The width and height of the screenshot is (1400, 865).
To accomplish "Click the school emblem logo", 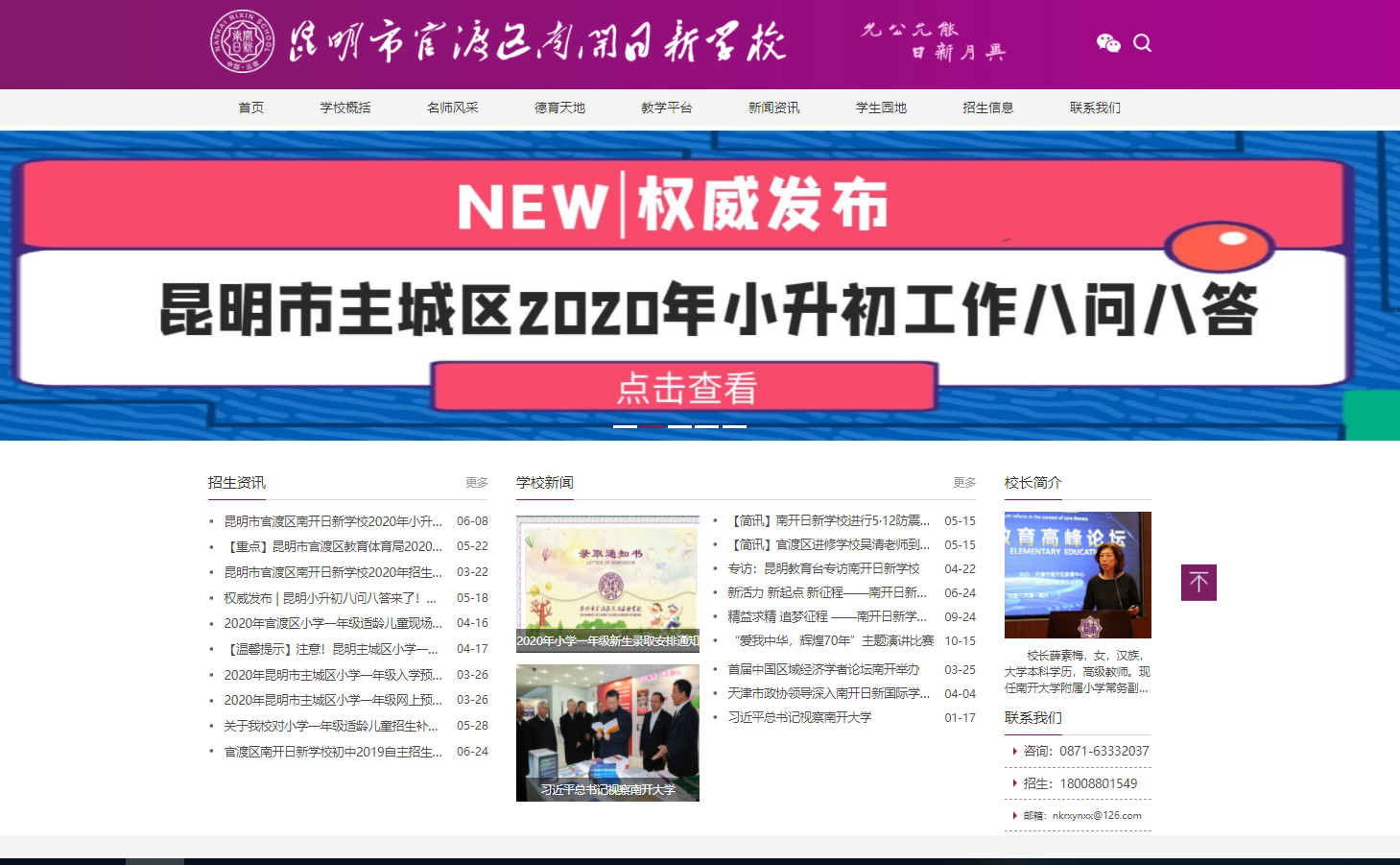I will tap(242, 42).
